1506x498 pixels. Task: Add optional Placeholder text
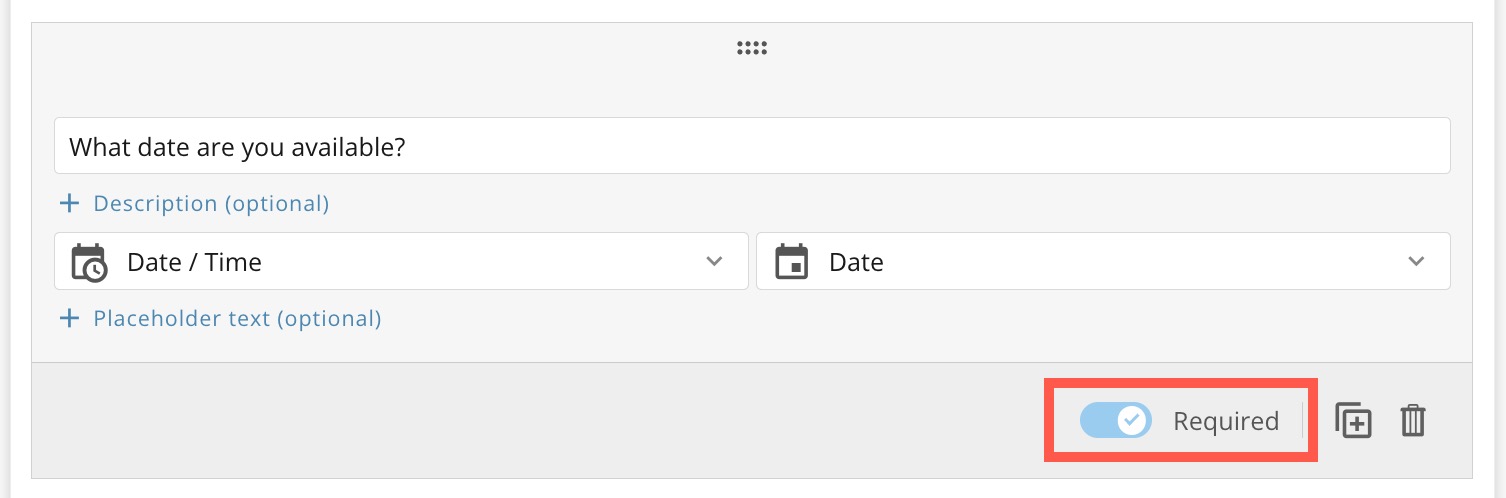237,319
